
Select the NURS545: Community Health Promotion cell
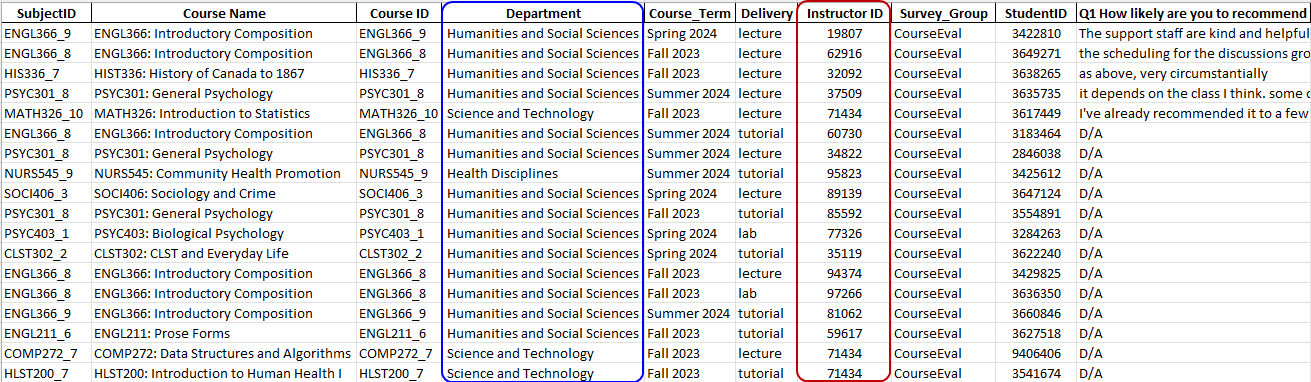(x=224, y=173)
